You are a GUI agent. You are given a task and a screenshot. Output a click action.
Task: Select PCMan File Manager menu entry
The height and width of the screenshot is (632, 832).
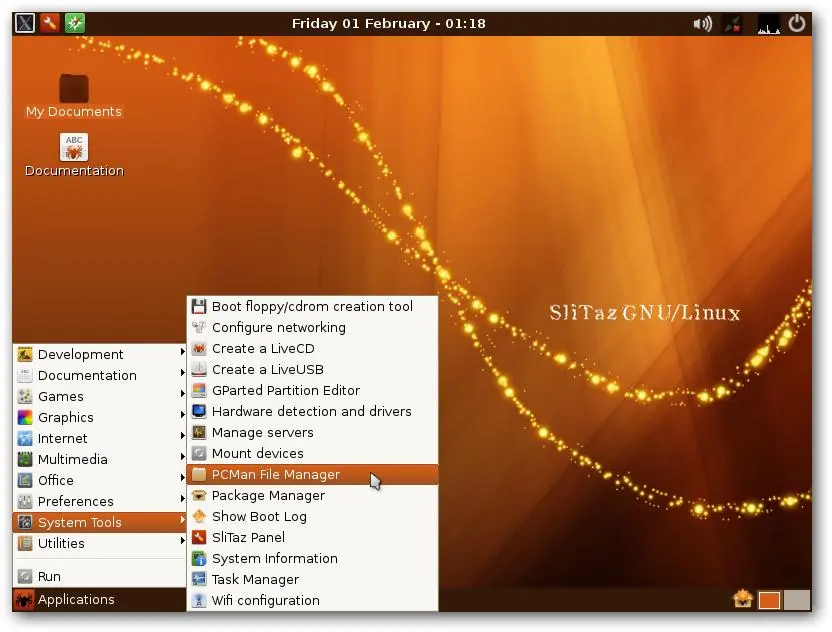coord(313,474)
